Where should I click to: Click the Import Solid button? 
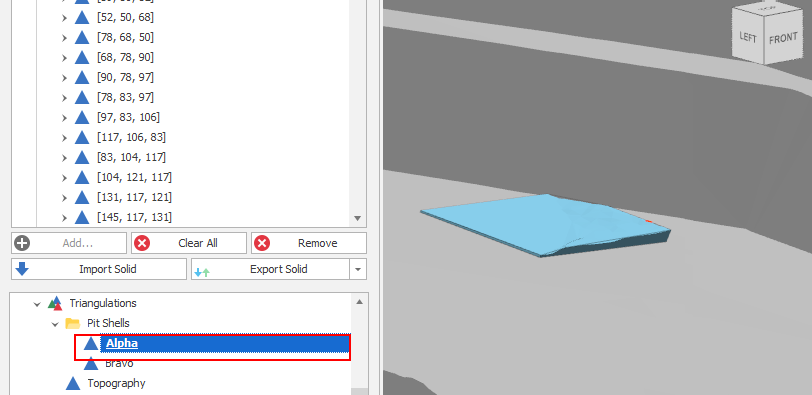tap(99, 269)
